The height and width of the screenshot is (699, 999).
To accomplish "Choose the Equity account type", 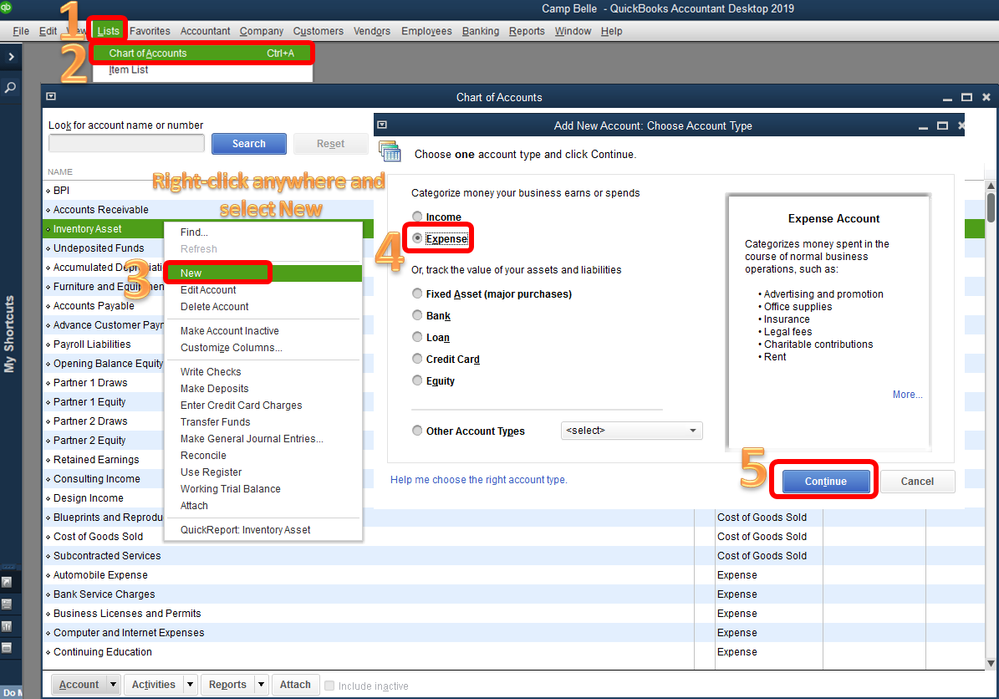I will pos(417,380).
